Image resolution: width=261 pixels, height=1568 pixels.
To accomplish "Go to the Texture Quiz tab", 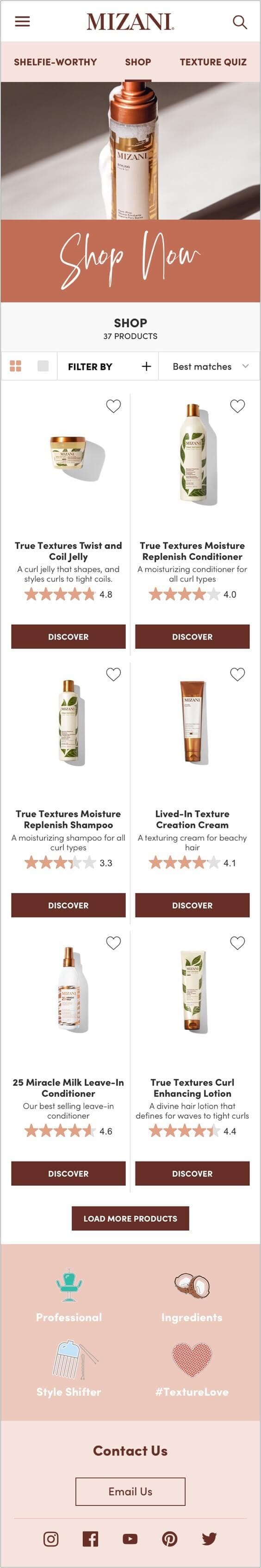I will [213, 62].
